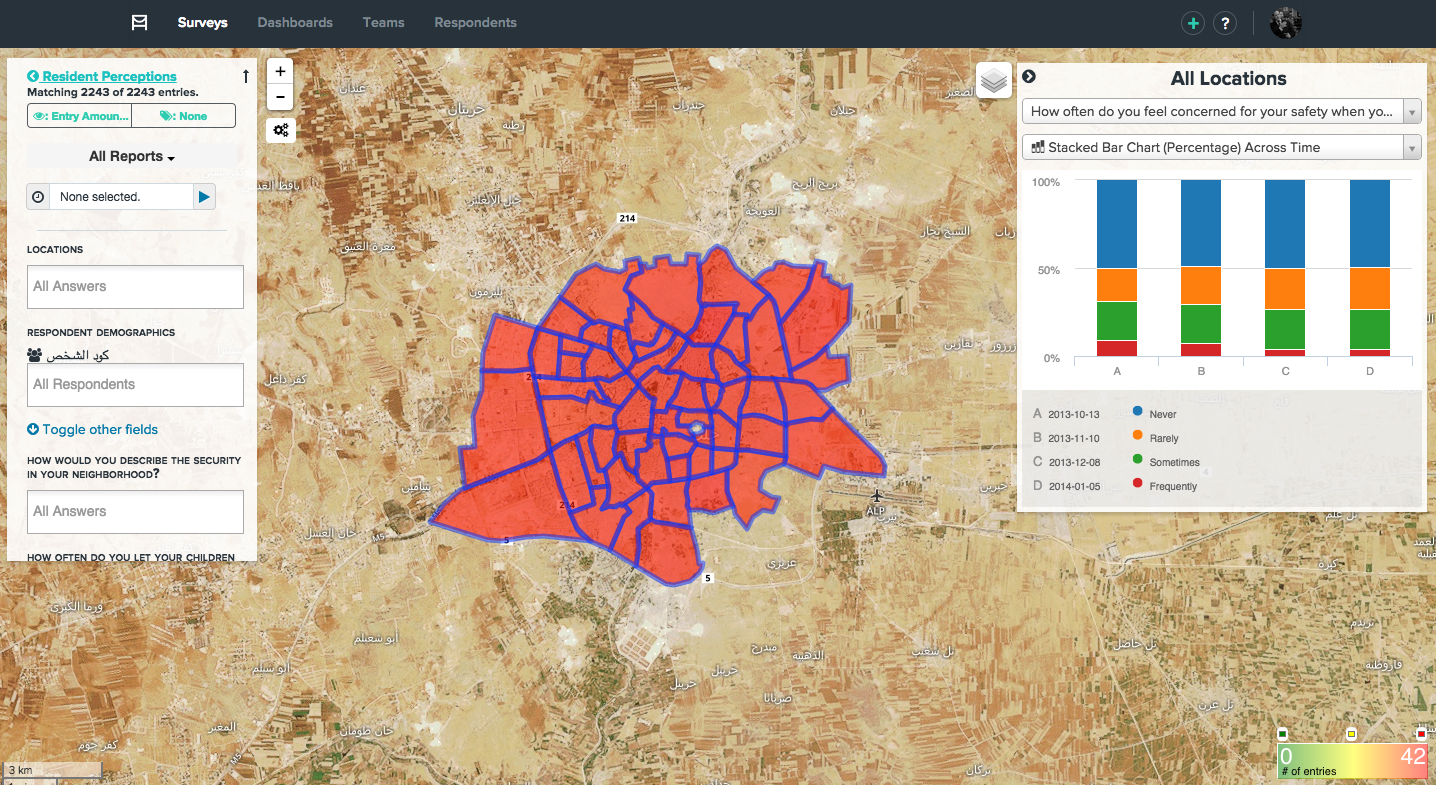Screen dimensions: 1436x785
Task: Zoom out of the map
Action: click(280, 97)
